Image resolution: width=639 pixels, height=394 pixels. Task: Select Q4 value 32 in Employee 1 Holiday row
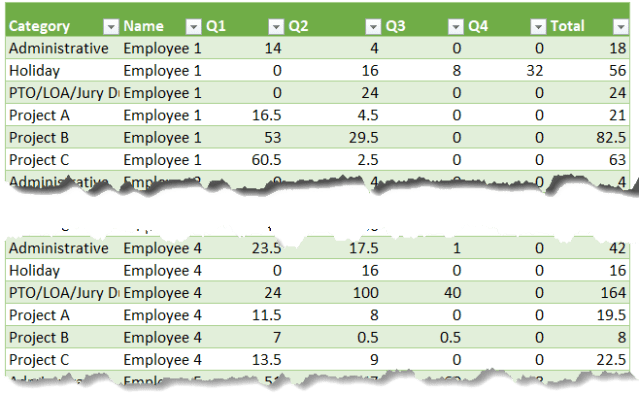(x=535, y=71)
